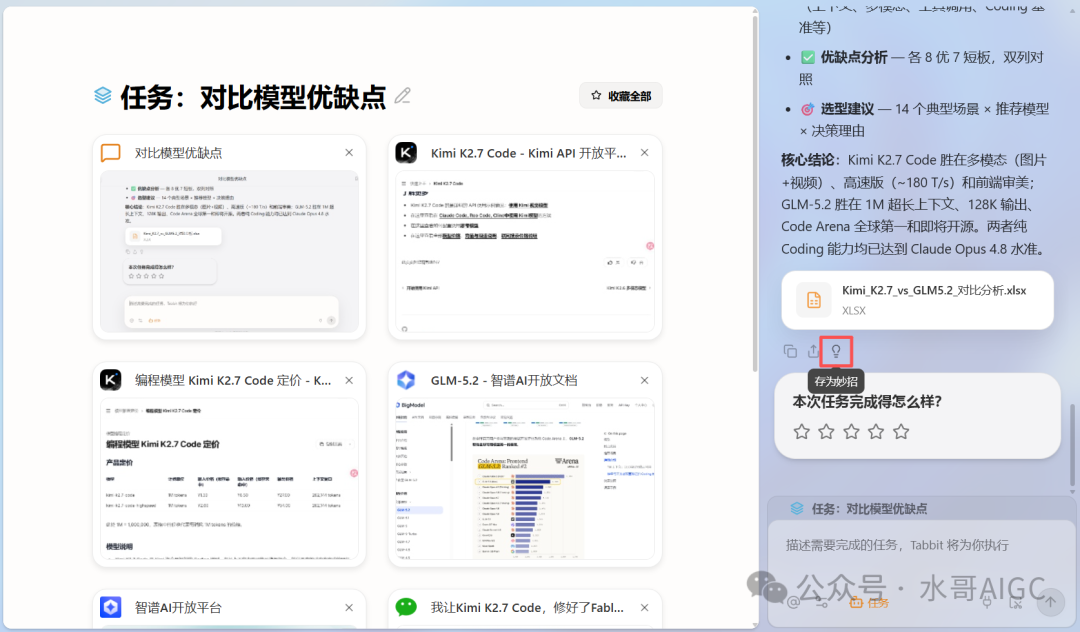
Task: Click the chat bubble icon on the 对比模型优缺点 card
Action: click(x=111, y=153)
